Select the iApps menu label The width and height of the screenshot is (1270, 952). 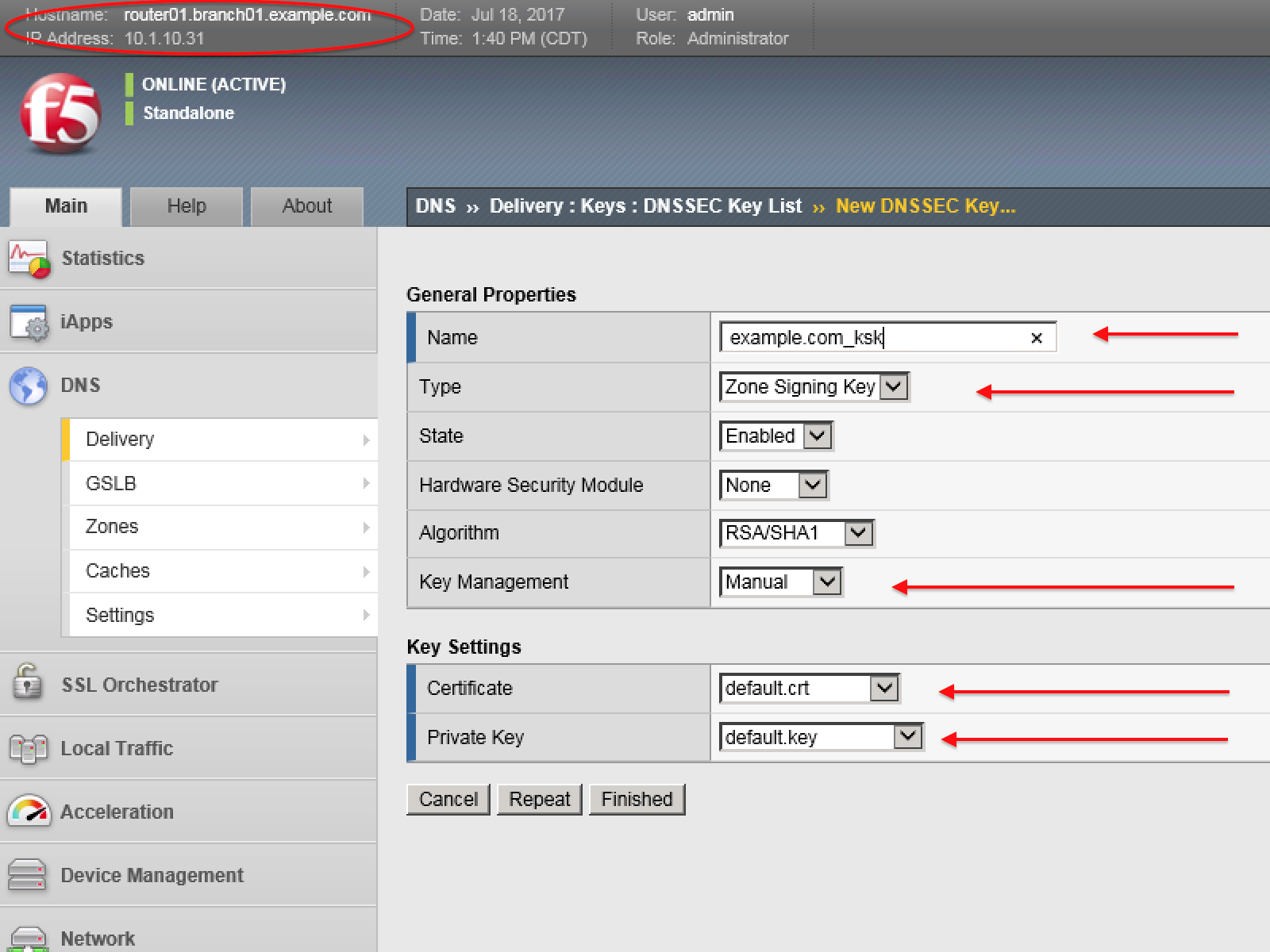87,322
